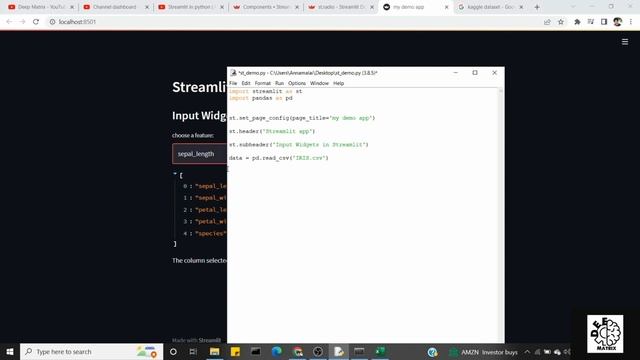Go forward in Chrome history
This screenshot has height=360, width=640.
tap(22, 22)
